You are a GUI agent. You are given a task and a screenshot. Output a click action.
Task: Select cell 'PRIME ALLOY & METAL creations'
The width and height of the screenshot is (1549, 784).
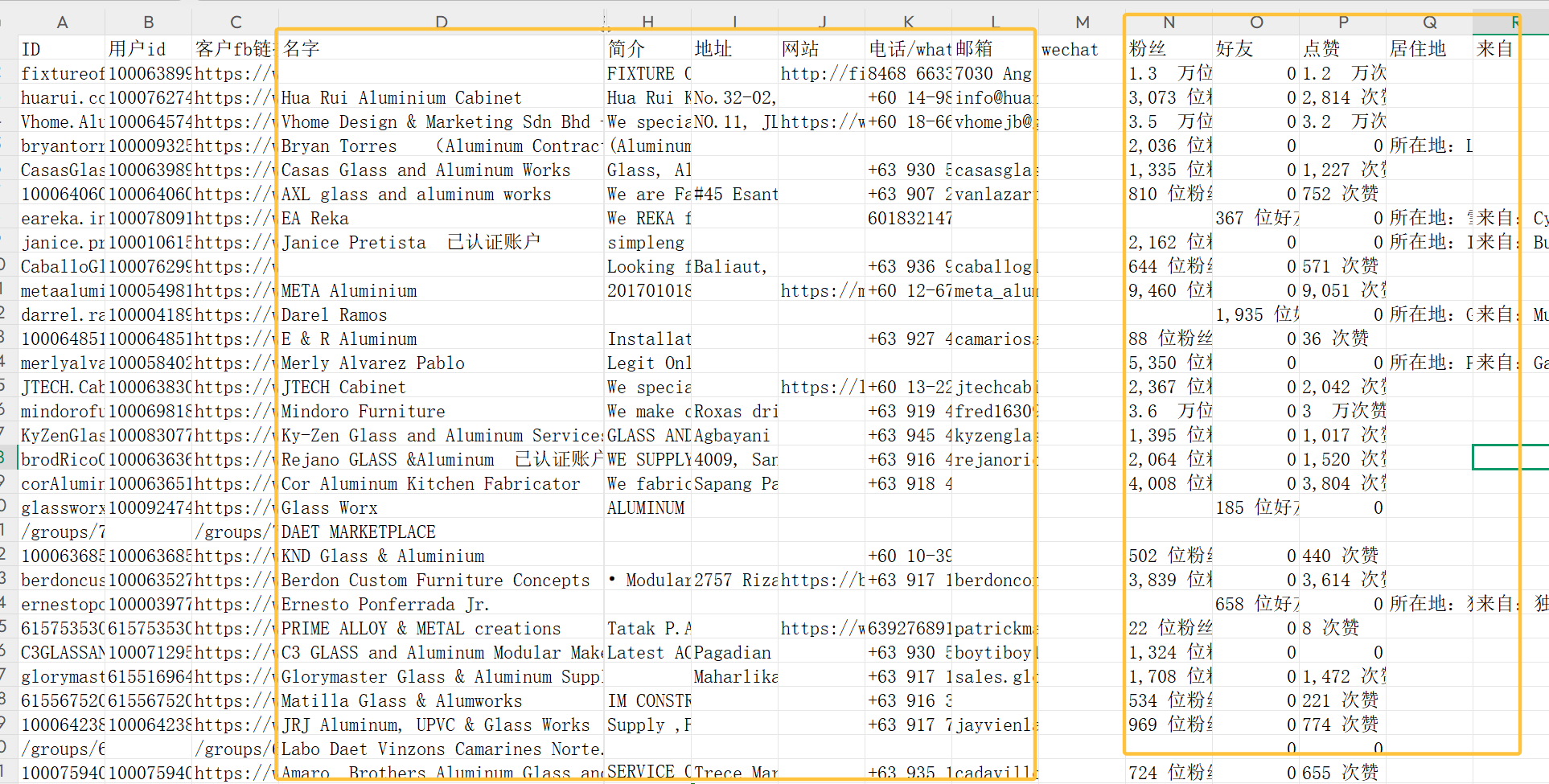442,628
